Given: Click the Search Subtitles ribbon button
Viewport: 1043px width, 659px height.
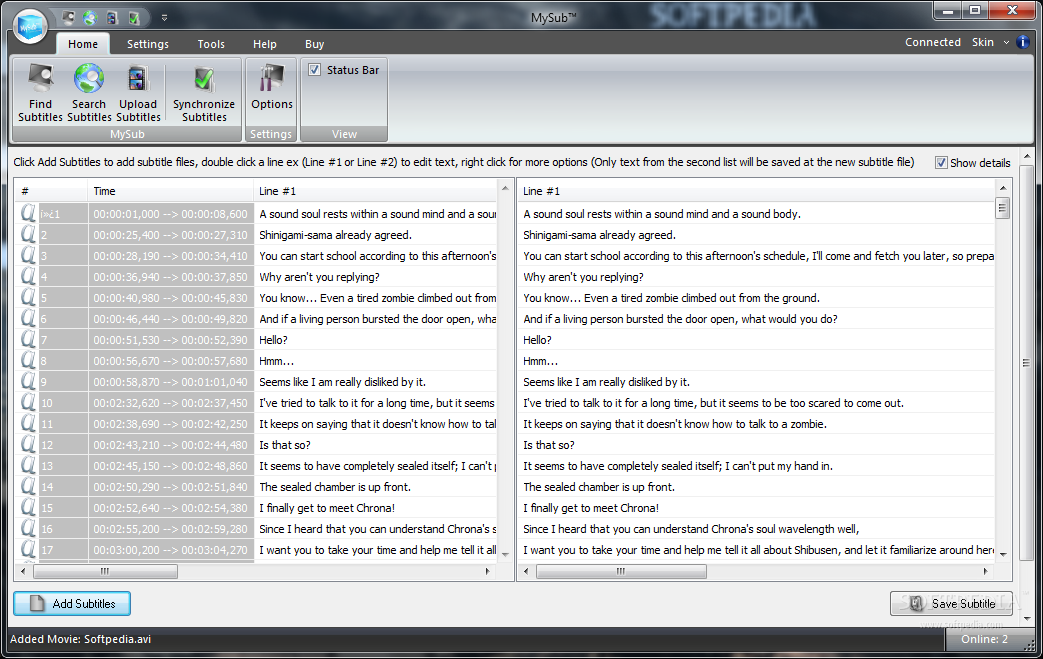Looking at the screenshot, I should pos(89,93).
